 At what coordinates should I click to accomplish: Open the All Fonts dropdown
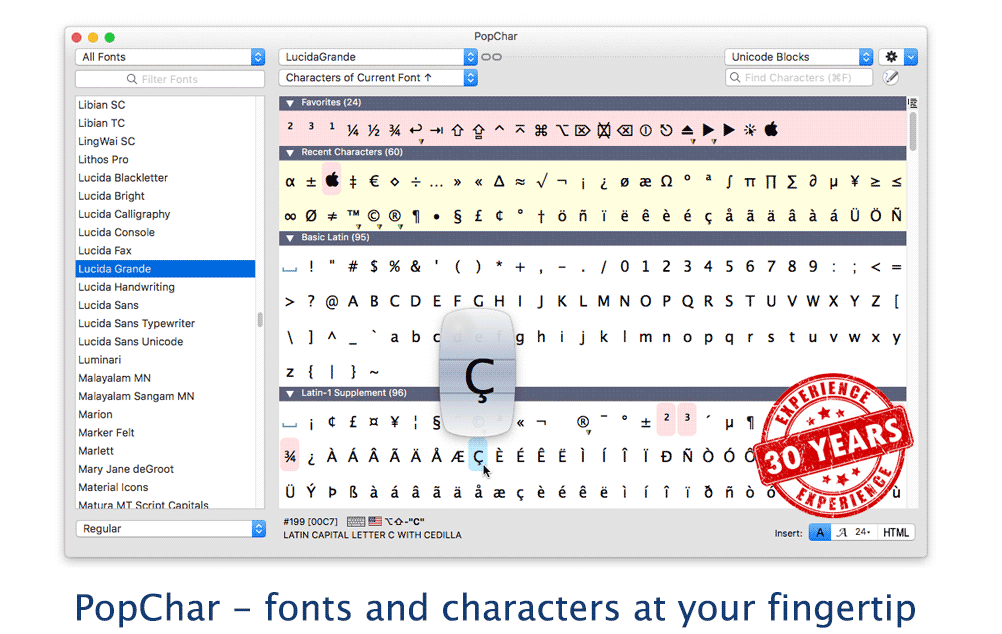point(170,57)
